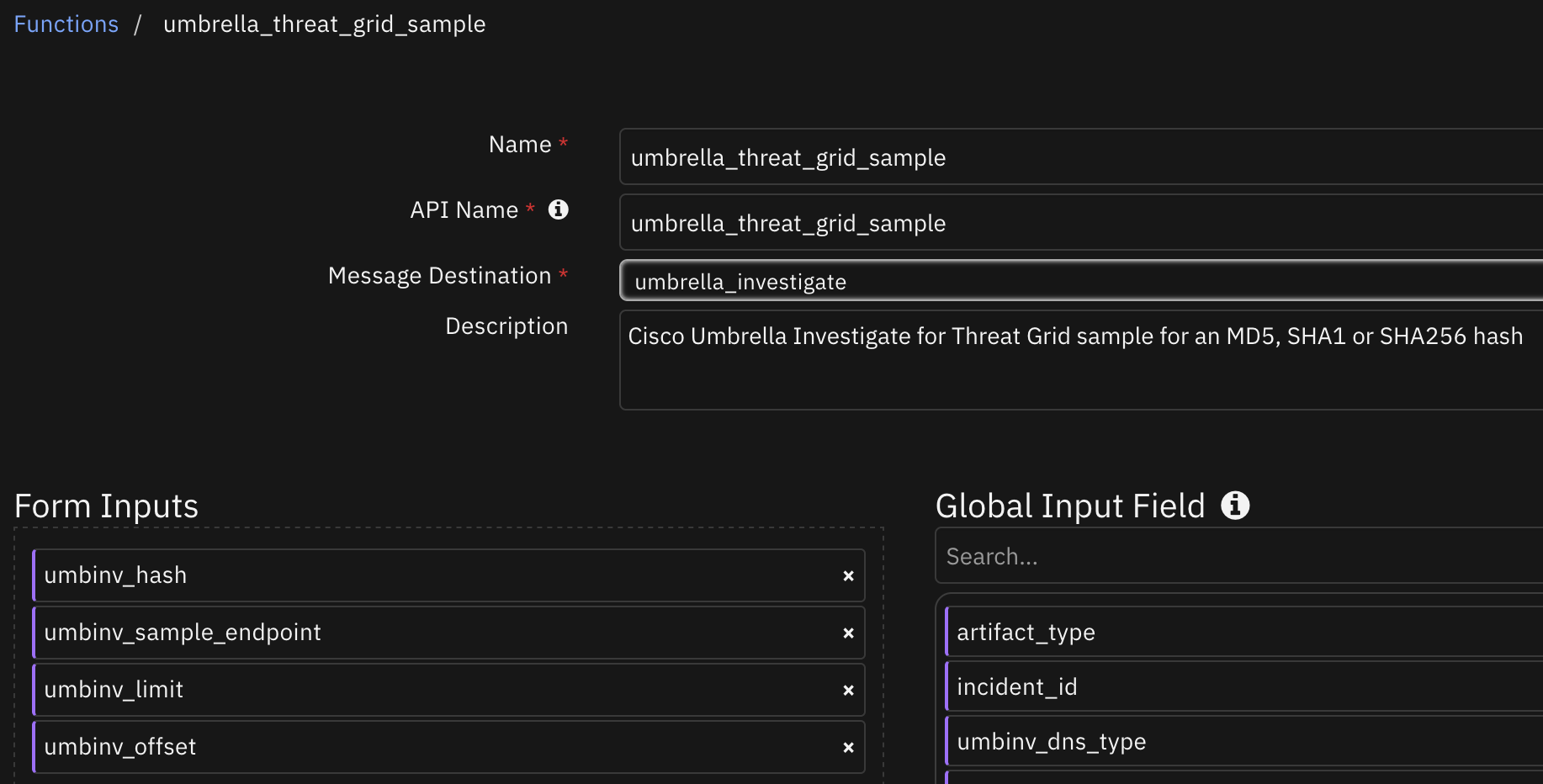Remove umbinv_hash from Form Inputs
This screenshot has width=1543, height=784.
pyautogui.click(x=848, y=576)
